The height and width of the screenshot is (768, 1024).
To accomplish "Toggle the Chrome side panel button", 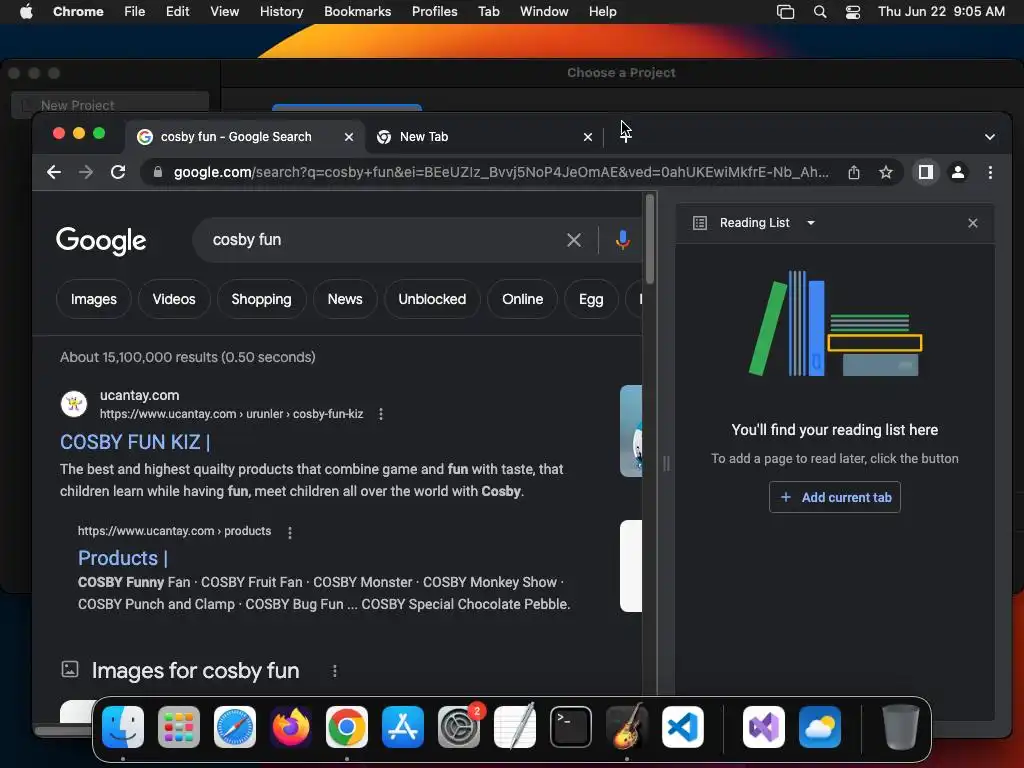I will click(x=925, y=172).
